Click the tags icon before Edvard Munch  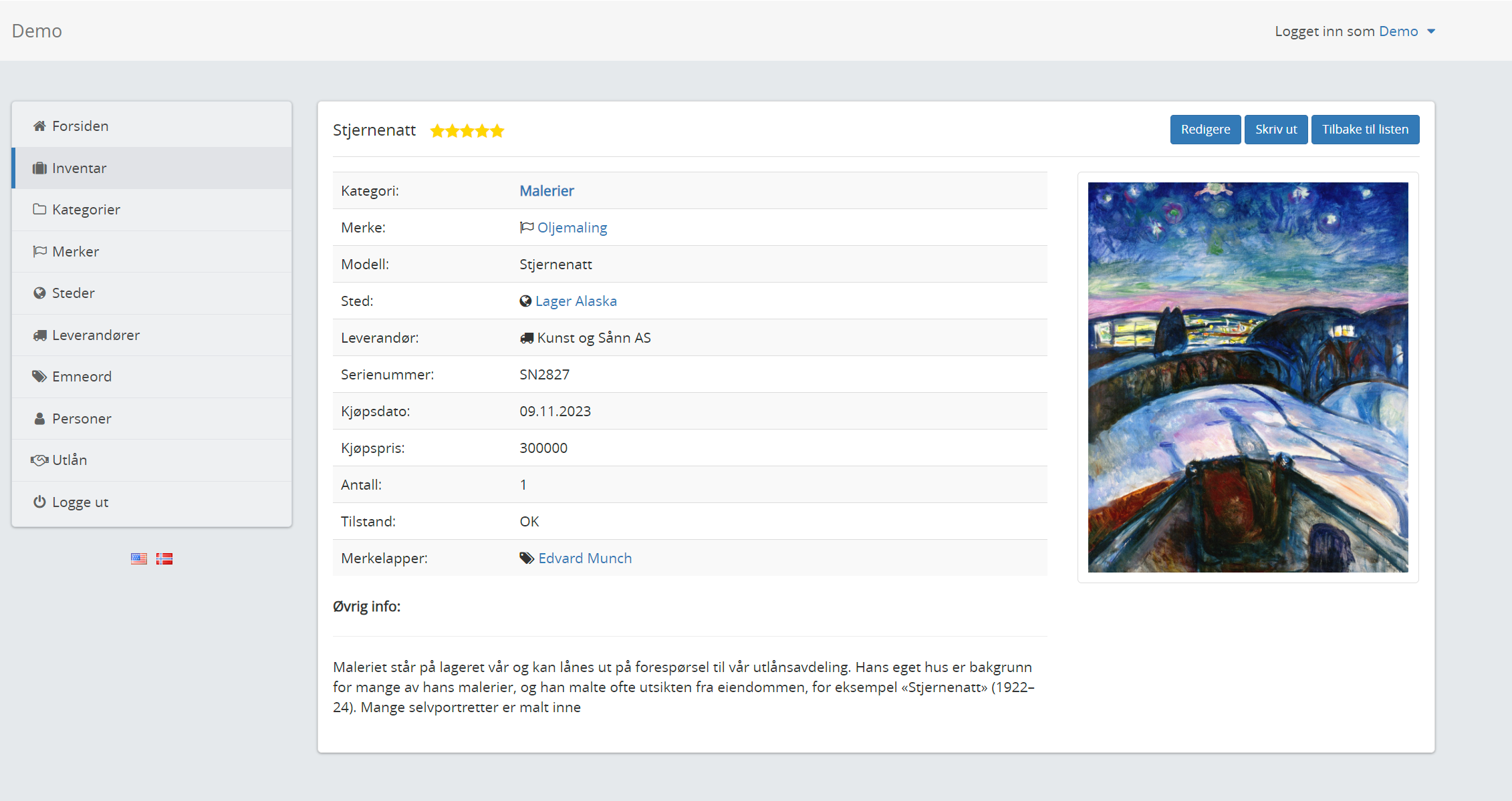[527, 558]
